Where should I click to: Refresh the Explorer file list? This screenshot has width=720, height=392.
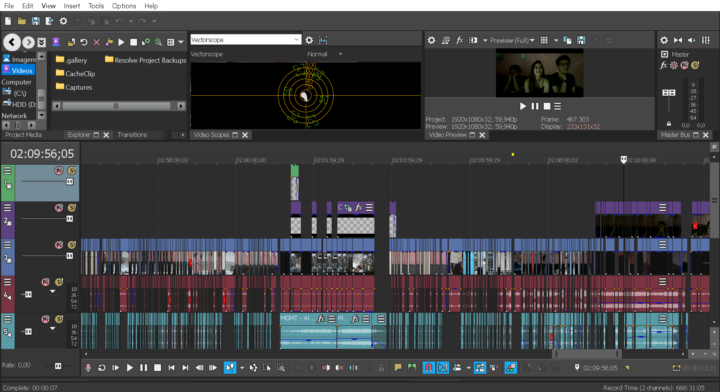click(84, 42)
